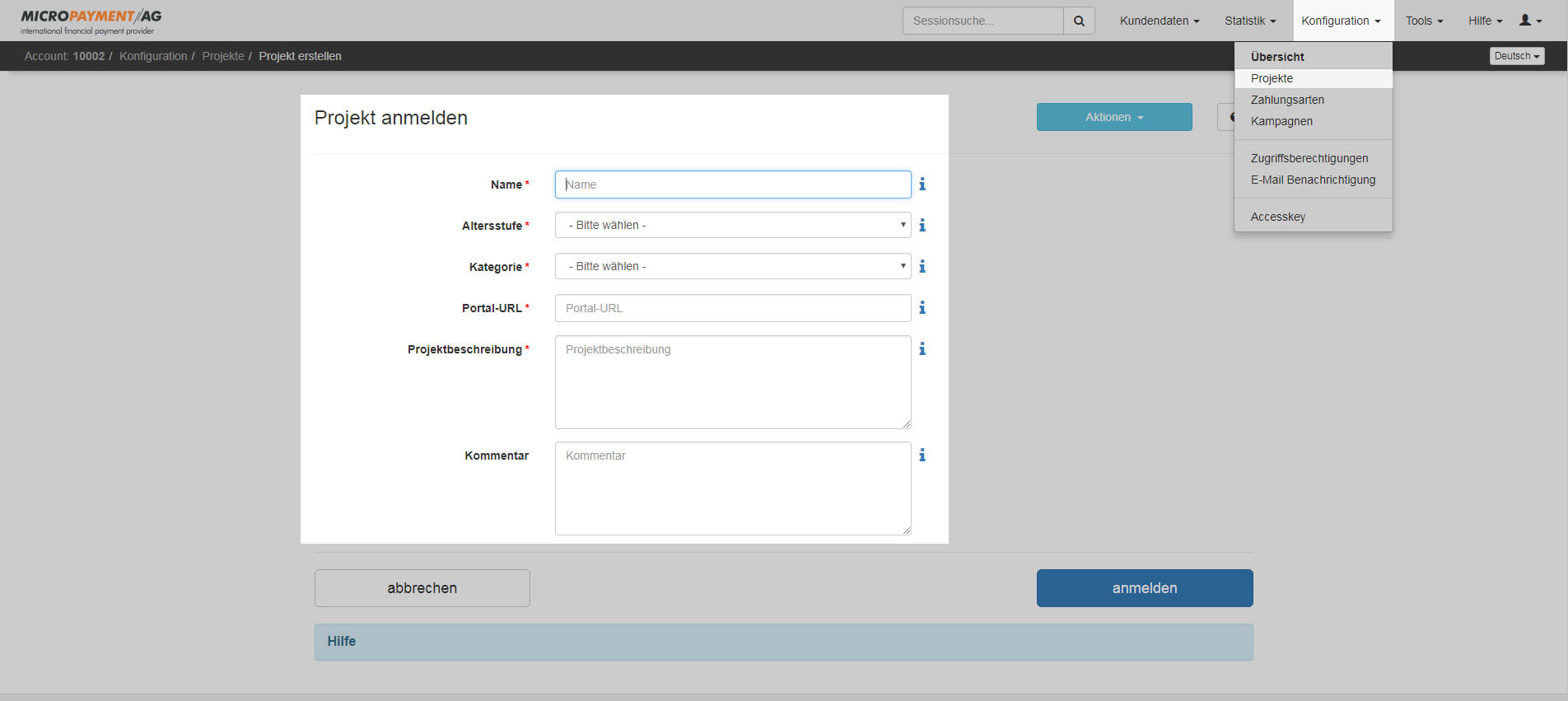Viewport: 1568px width, 701px height.
Task: Expand the Aktionen dropdown button
Action: point(1113,117)
